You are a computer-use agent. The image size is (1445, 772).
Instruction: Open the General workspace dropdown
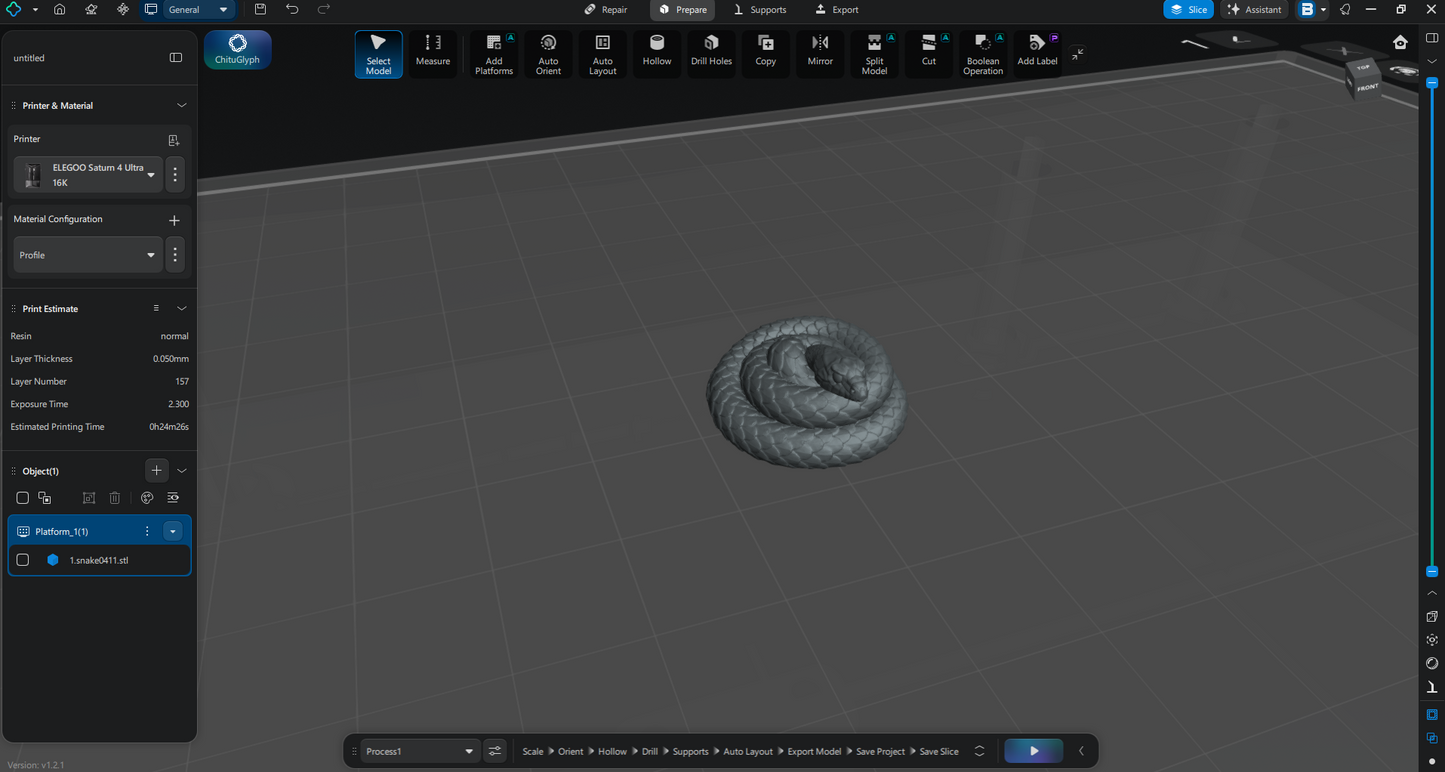(x=199, y=9)
